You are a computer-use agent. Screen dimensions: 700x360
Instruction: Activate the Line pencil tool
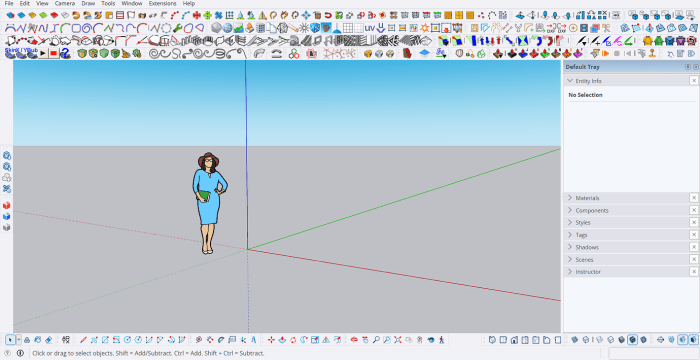pyautogui.click(x=83, y=340)
